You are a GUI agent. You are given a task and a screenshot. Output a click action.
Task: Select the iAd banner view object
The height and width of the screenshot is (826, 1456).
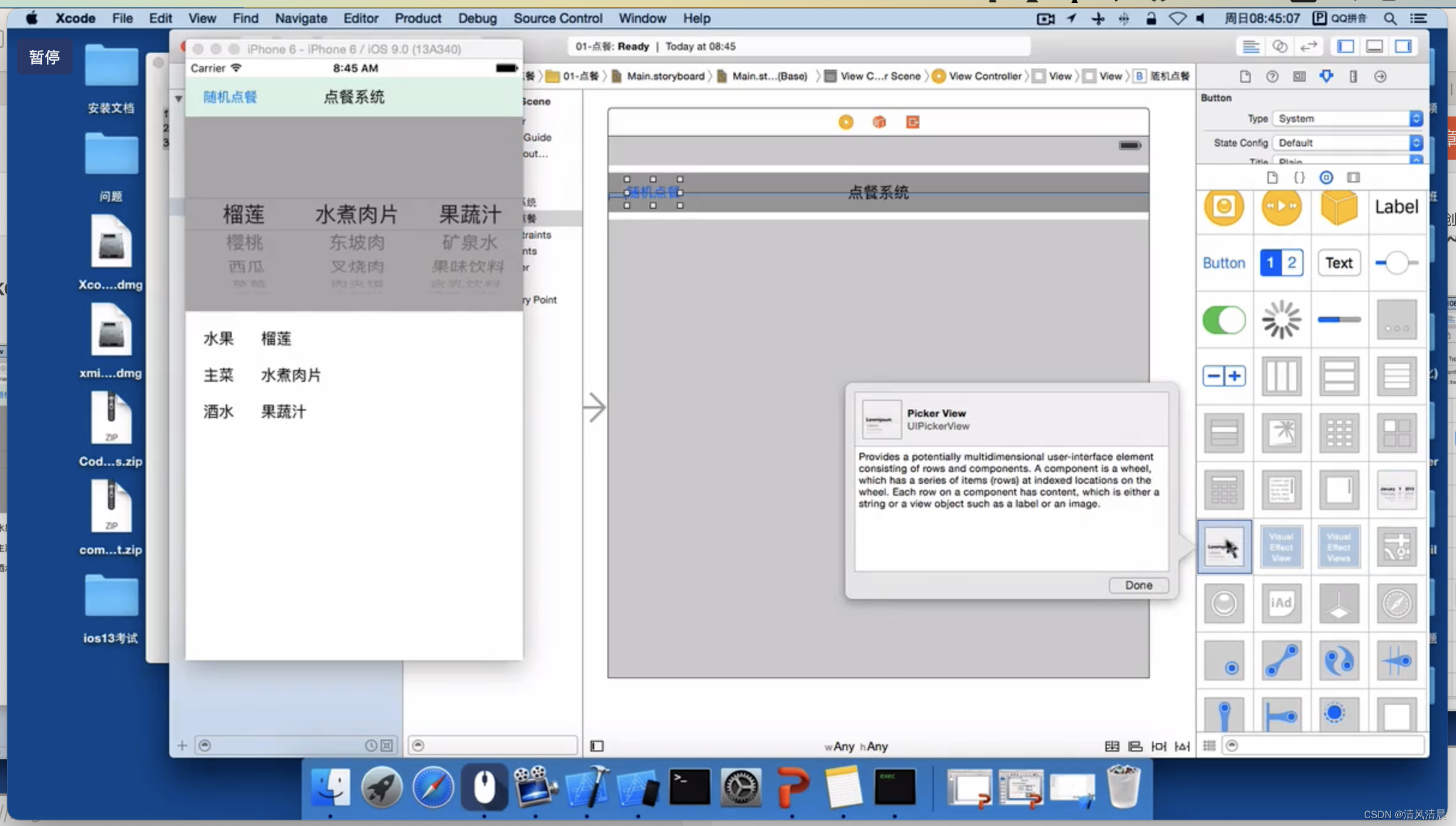coord(1281,603)
